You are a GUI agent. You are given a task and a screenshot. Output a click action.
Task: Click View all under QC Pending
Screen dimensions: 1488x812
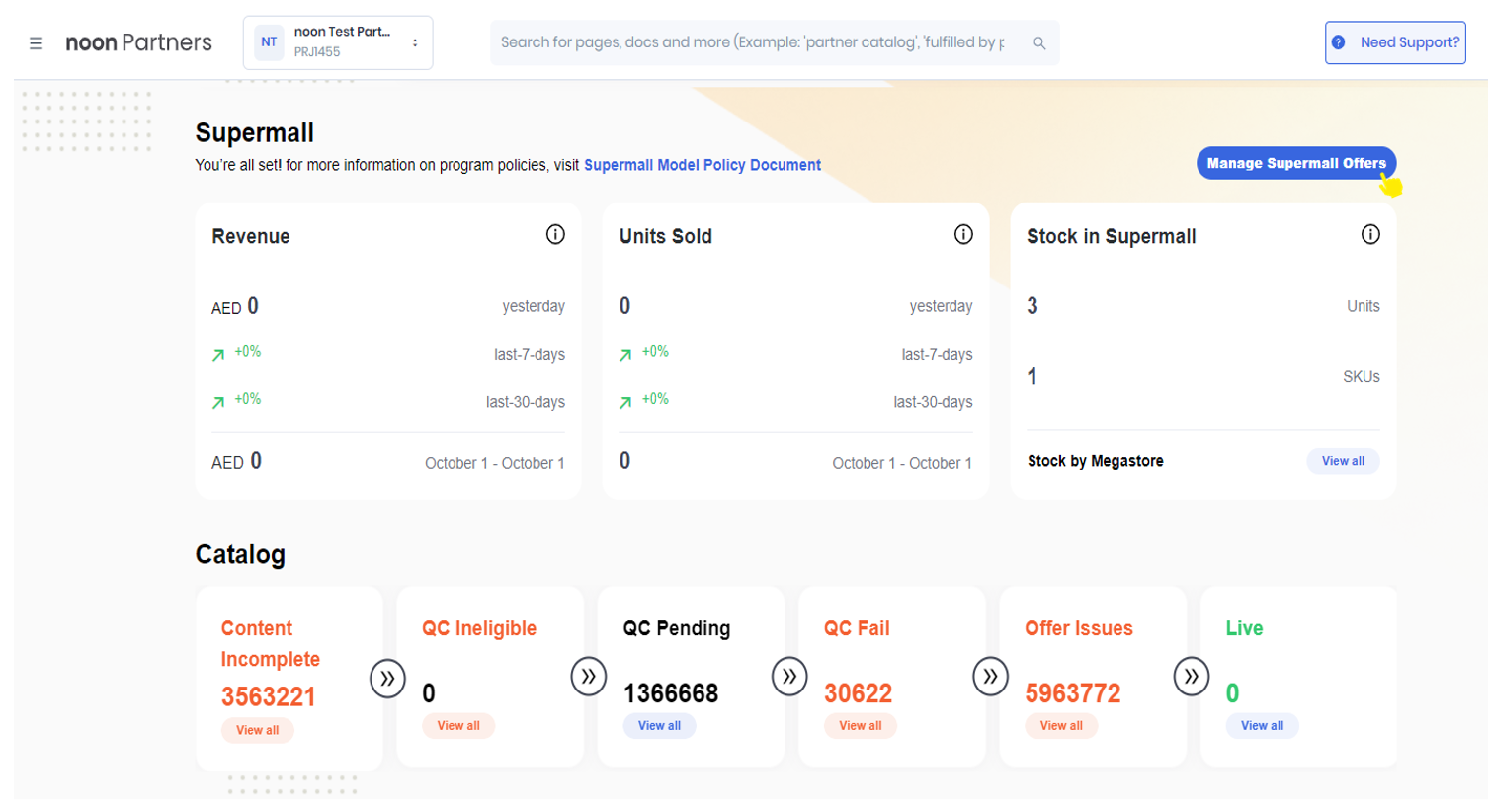click(659, 725)
